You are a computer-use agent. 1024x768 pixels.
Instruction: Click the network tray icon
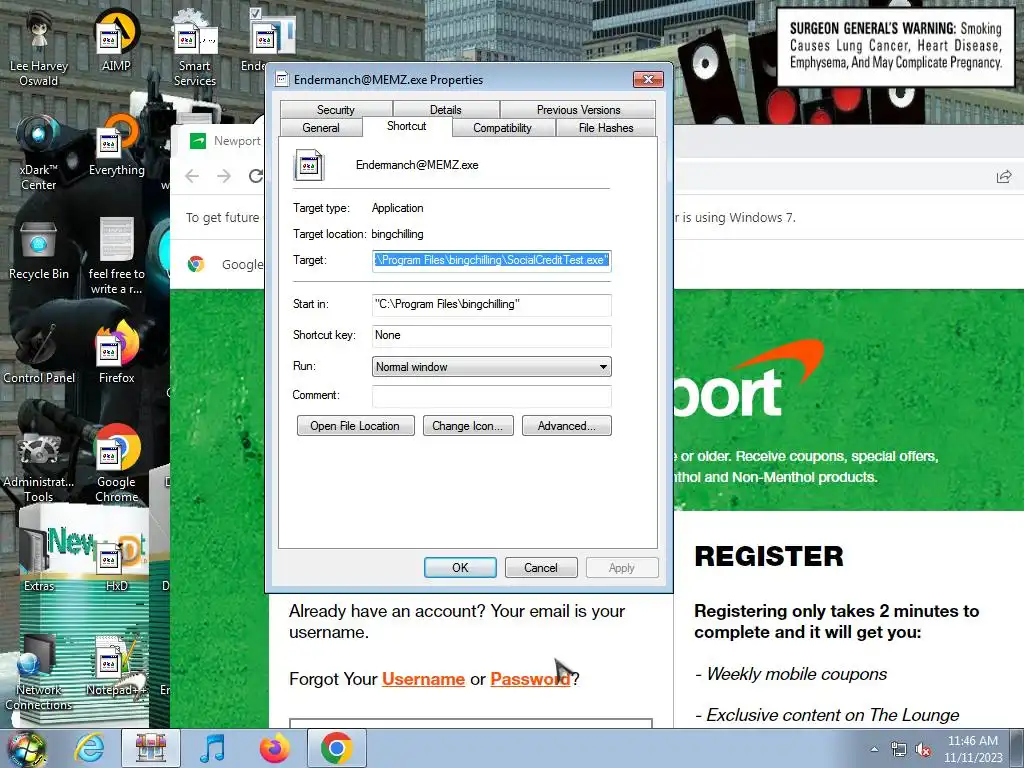pos(899,749)
